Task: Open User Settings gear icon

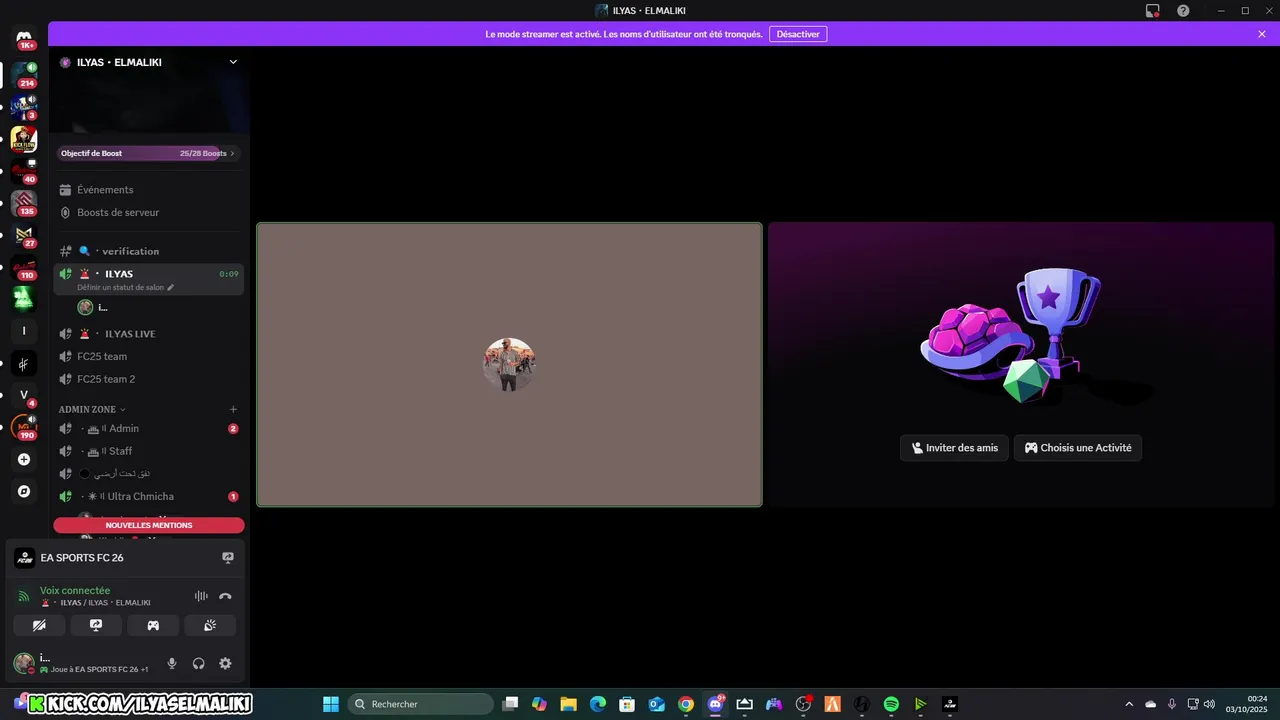Action: click(x=225, y=663)
